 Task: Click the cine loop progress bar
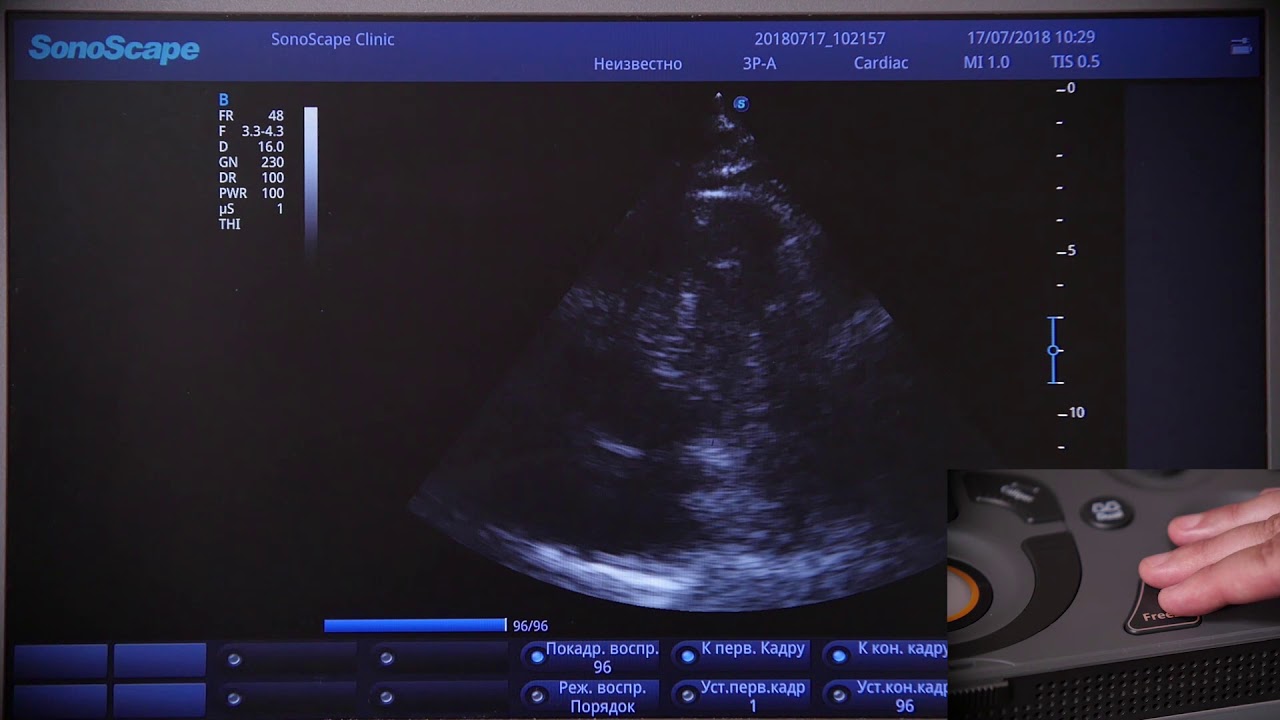[415, 626]
